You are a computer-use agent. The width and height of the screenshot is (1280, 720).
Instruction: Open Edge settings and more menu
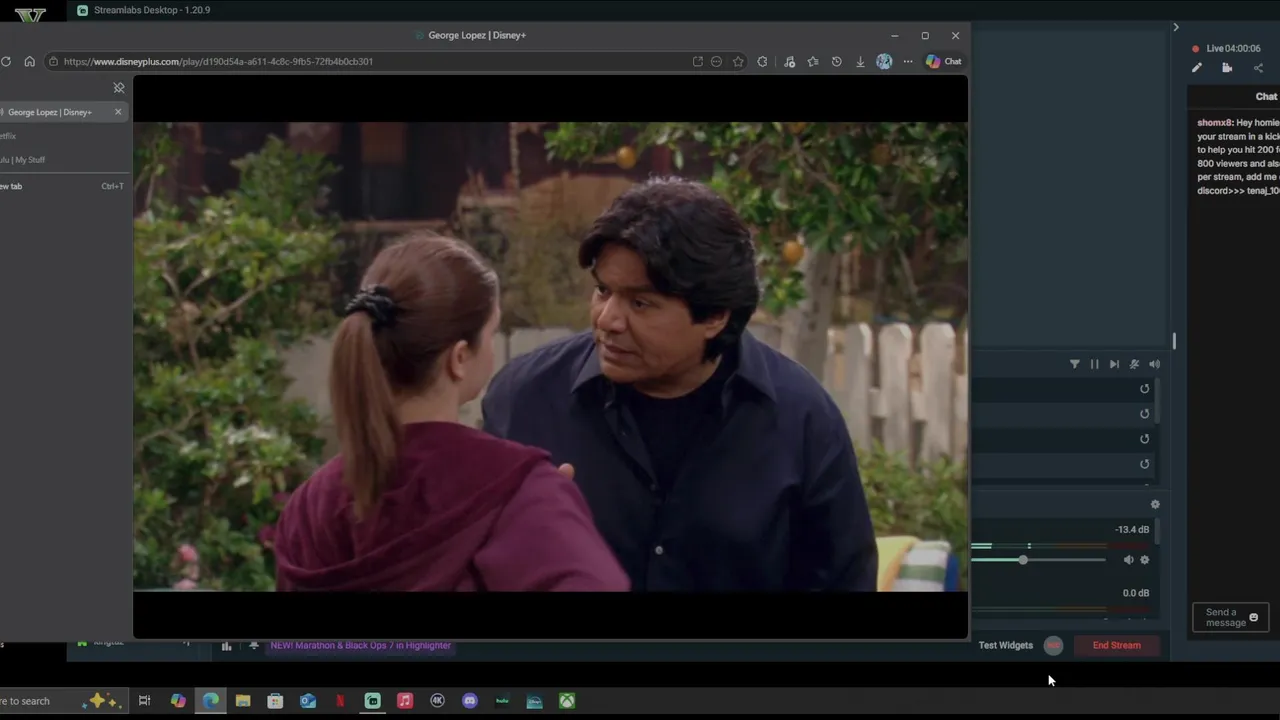click(908, 61)
